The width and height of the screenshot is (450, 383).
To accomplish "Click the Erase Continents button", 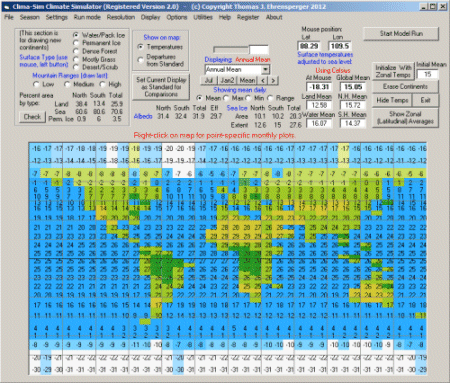I will pos(405,87).
